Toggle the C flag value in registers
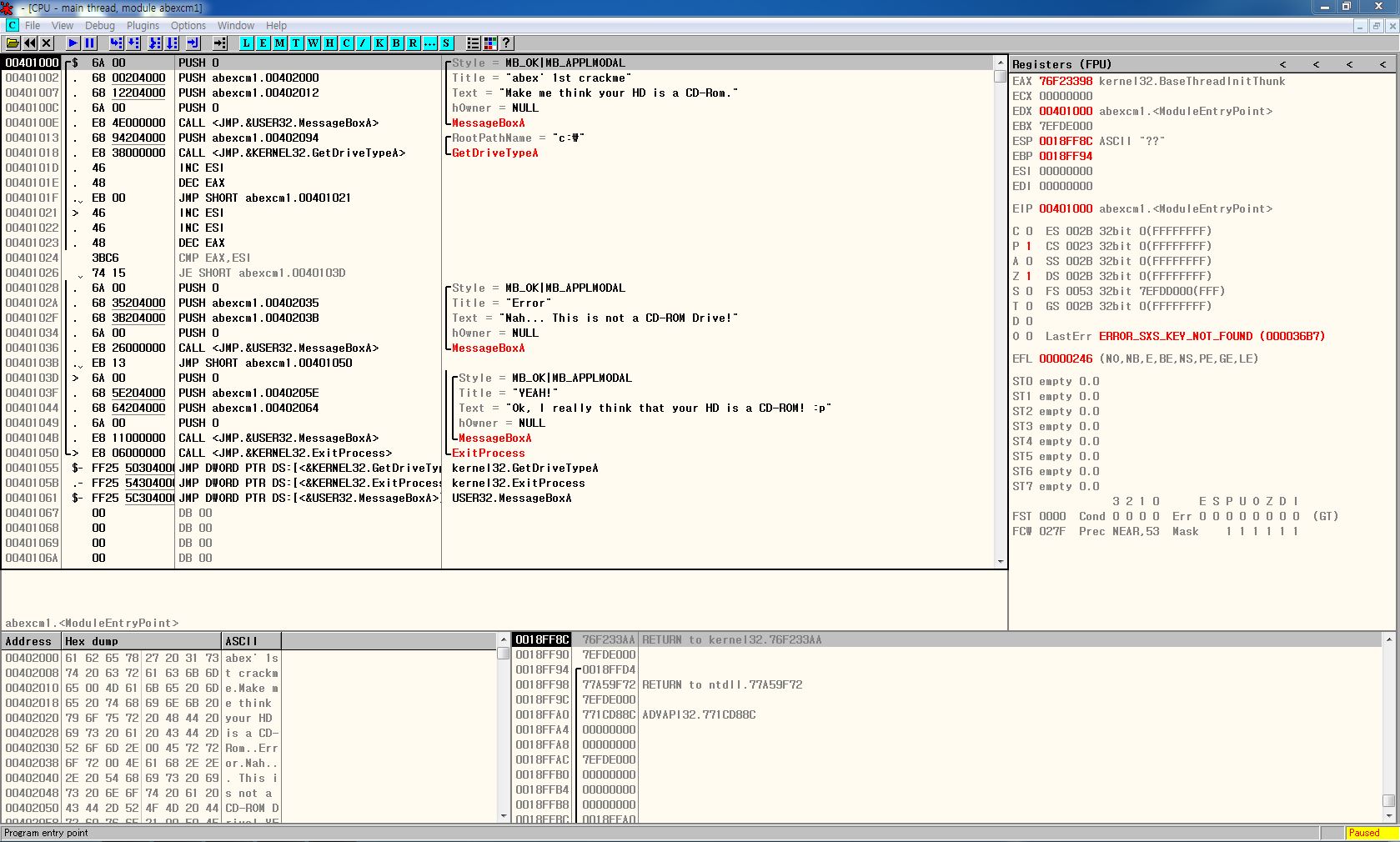Screen dimensions: 1400x842 click(1029, 231)
